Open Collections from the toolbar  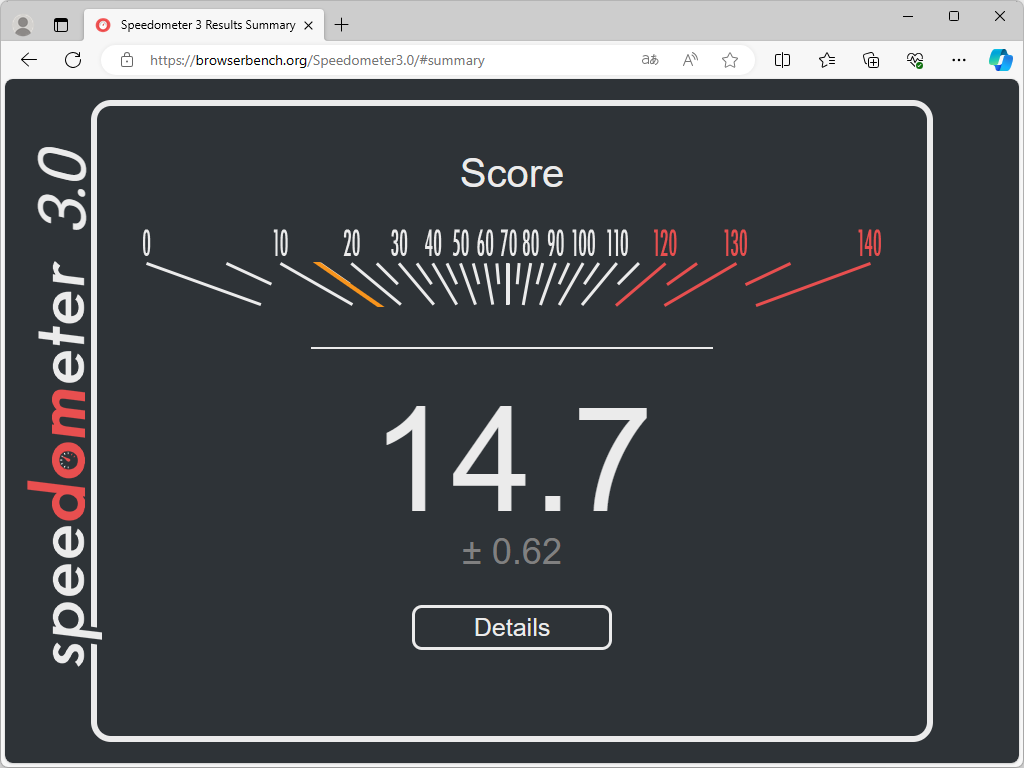click(870, 60)
